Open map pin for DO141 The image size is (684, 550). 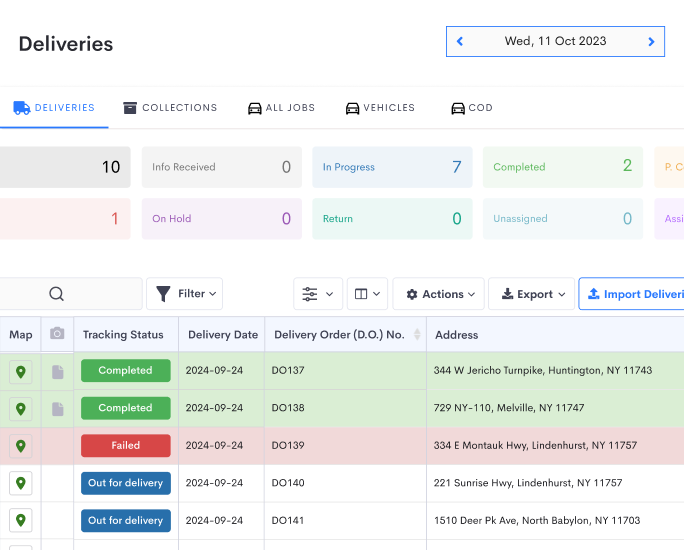point(21,520)
